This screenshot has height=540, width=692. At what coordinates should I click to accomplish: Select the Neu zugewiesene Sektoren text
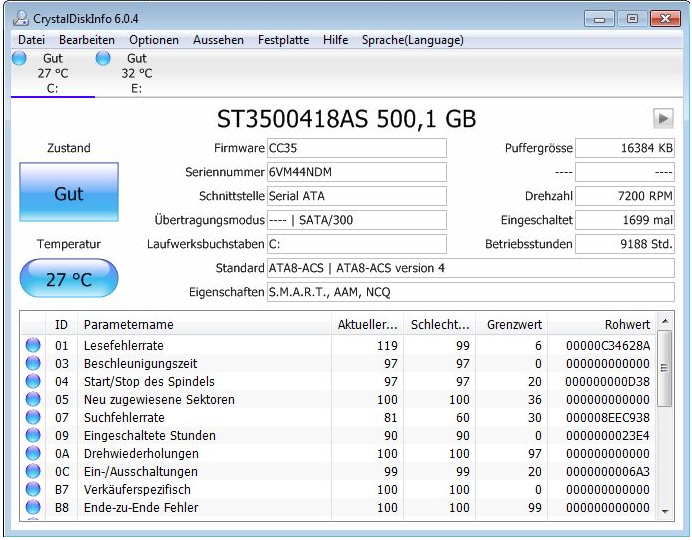[x=159, y=400]
